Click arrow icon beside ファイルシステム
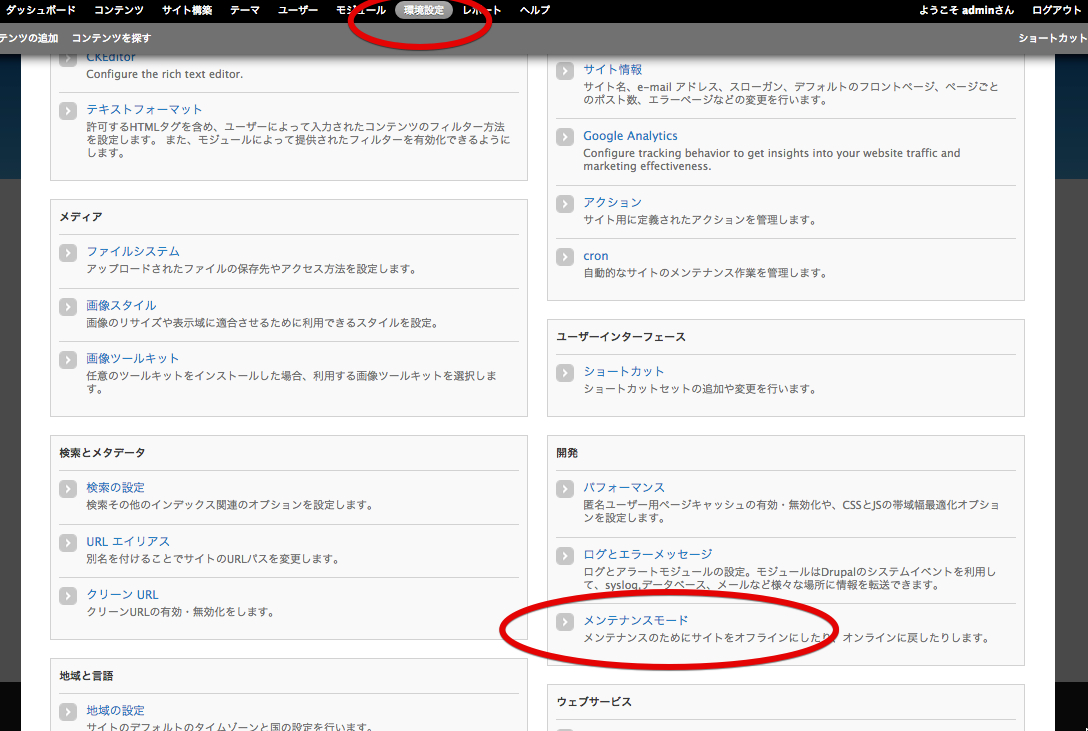1088x731 pixels. click(68, 253)
